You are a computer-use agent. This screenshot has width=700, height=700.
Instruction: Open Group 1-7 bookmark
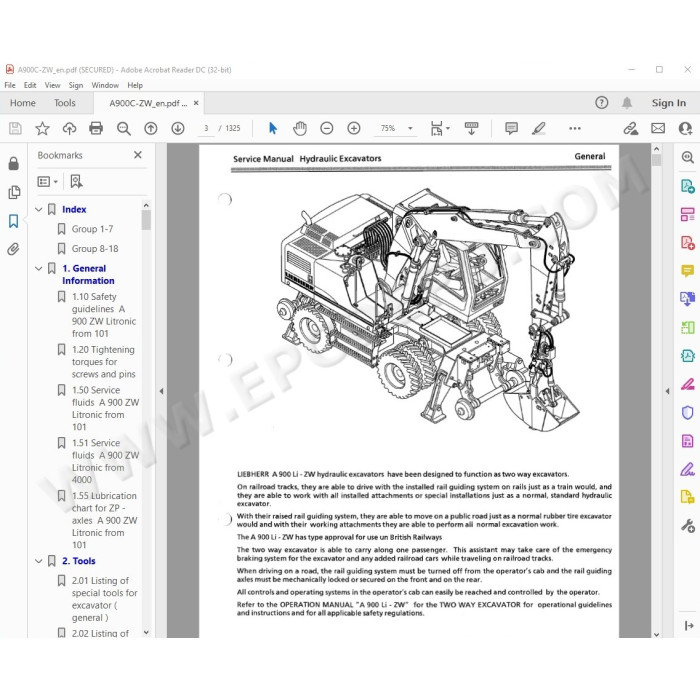click(x=92, y=229)
